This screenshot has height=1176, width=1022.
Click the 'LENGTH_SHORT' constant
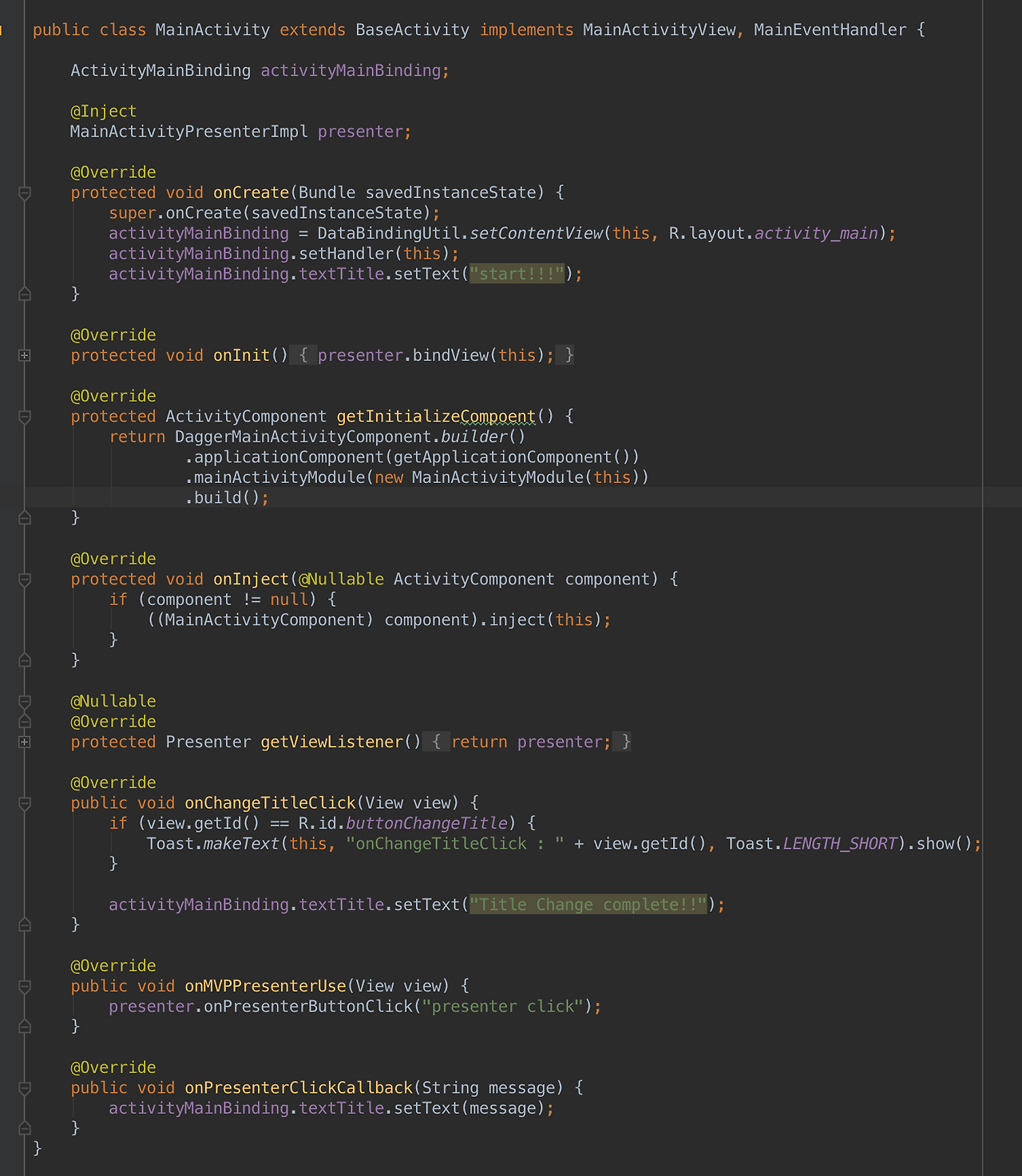840,843
